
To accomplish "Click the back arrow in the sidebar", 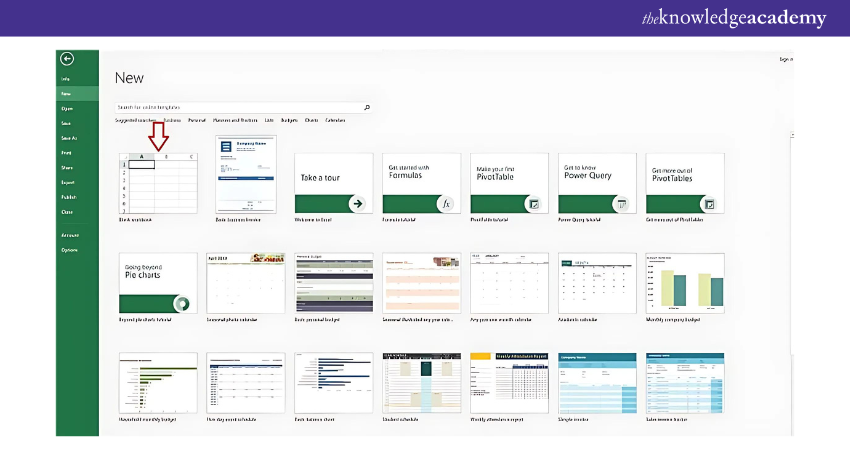I will pos(67,59).
